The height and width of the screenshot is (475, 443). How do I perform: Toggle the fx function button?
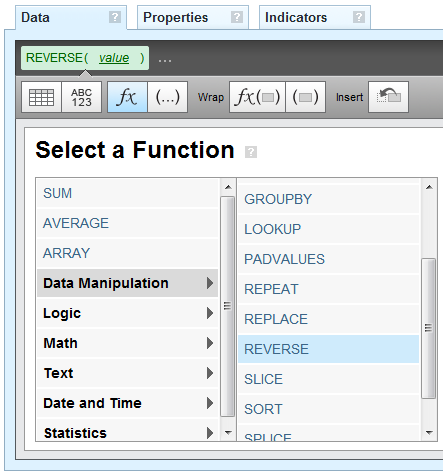point(127,97)
